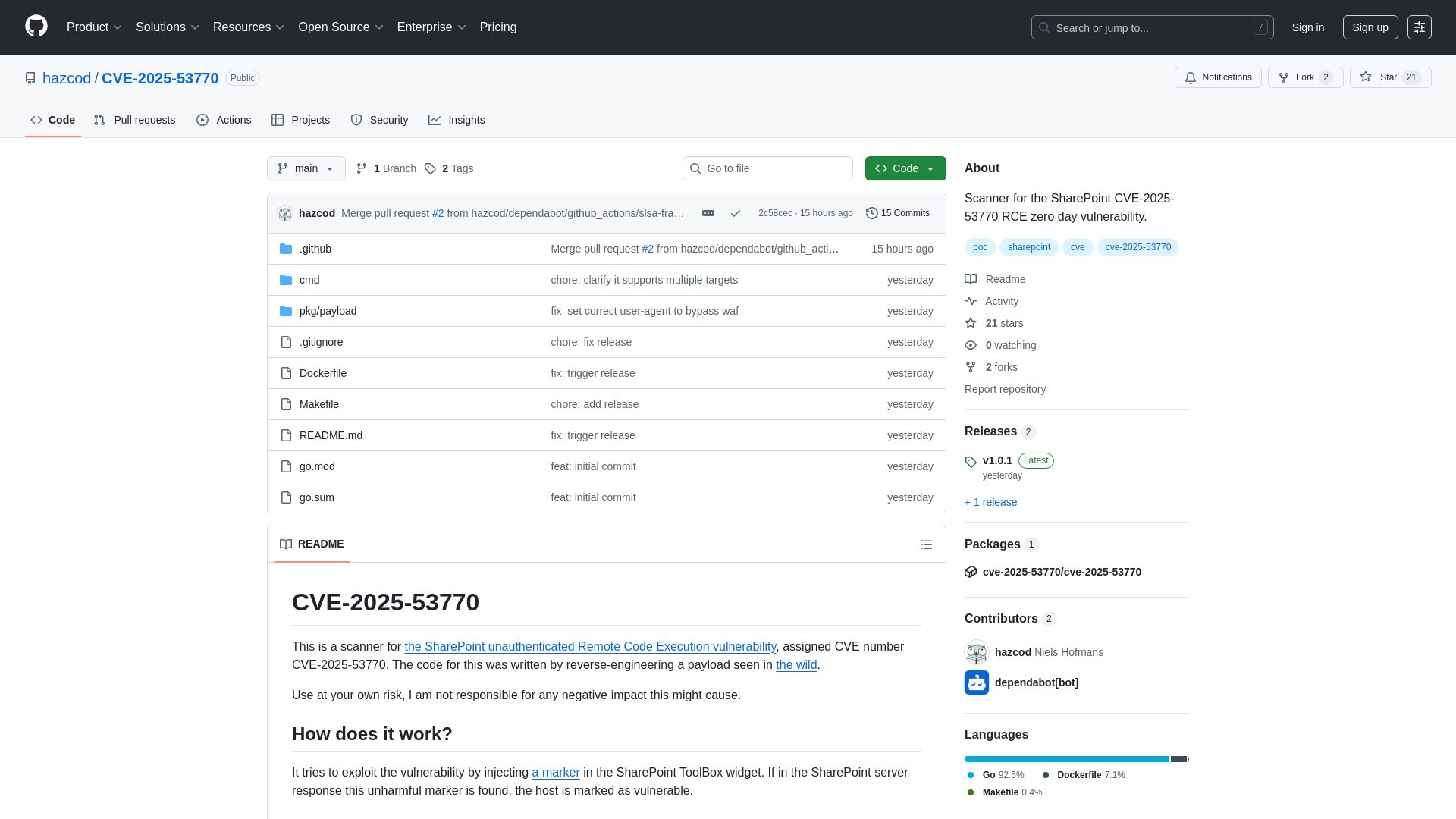Expand the Solutions menu
The width and height of the screenshot is (1456, 819).
click(168, 27)
